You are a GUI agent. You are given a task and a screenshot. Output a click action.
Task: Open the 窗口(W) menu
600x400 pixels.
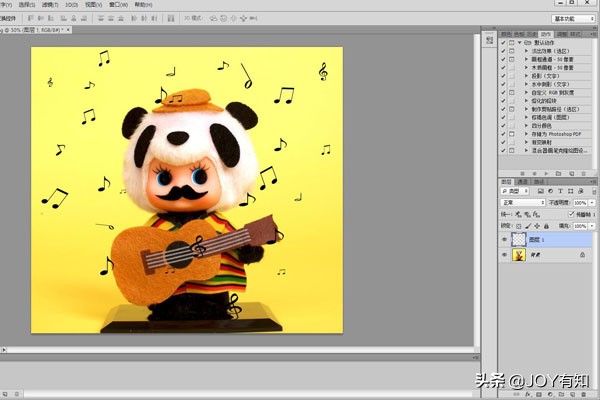tap(118, 5)
